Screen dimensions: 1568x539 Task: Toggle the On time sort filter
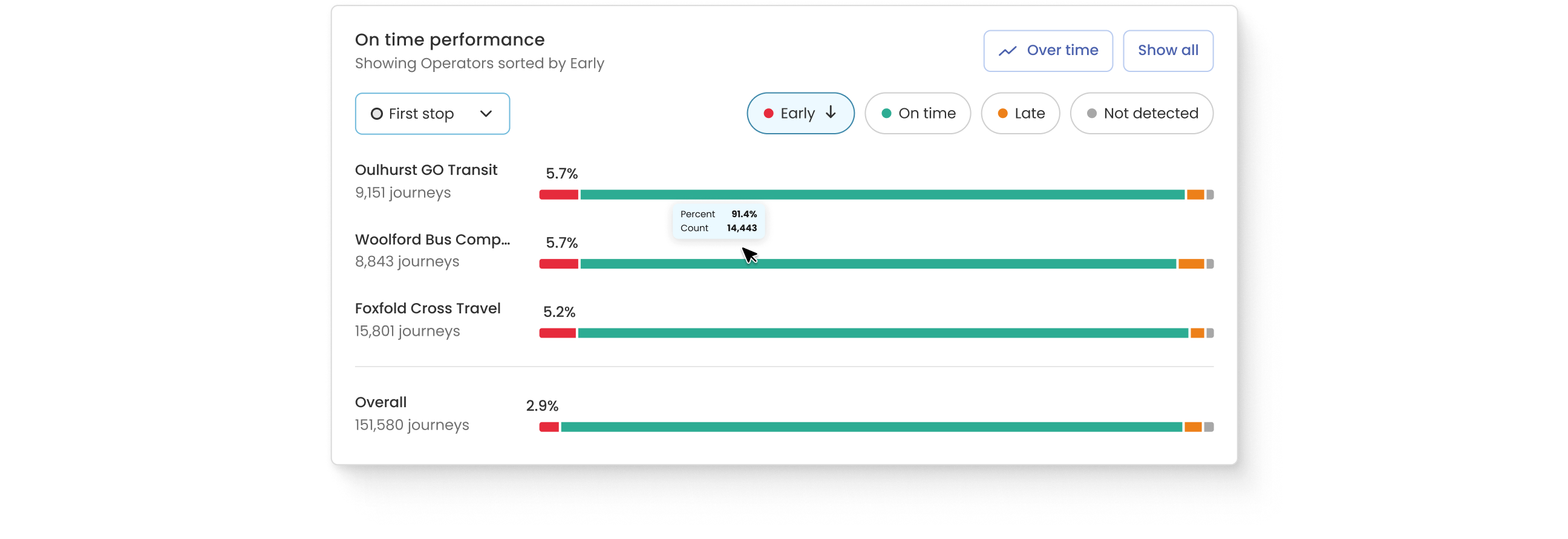point(917,113)
